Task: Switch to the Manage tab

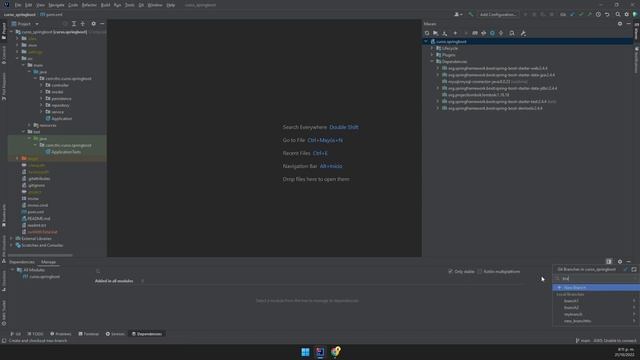Action: [x=48, y=262]
